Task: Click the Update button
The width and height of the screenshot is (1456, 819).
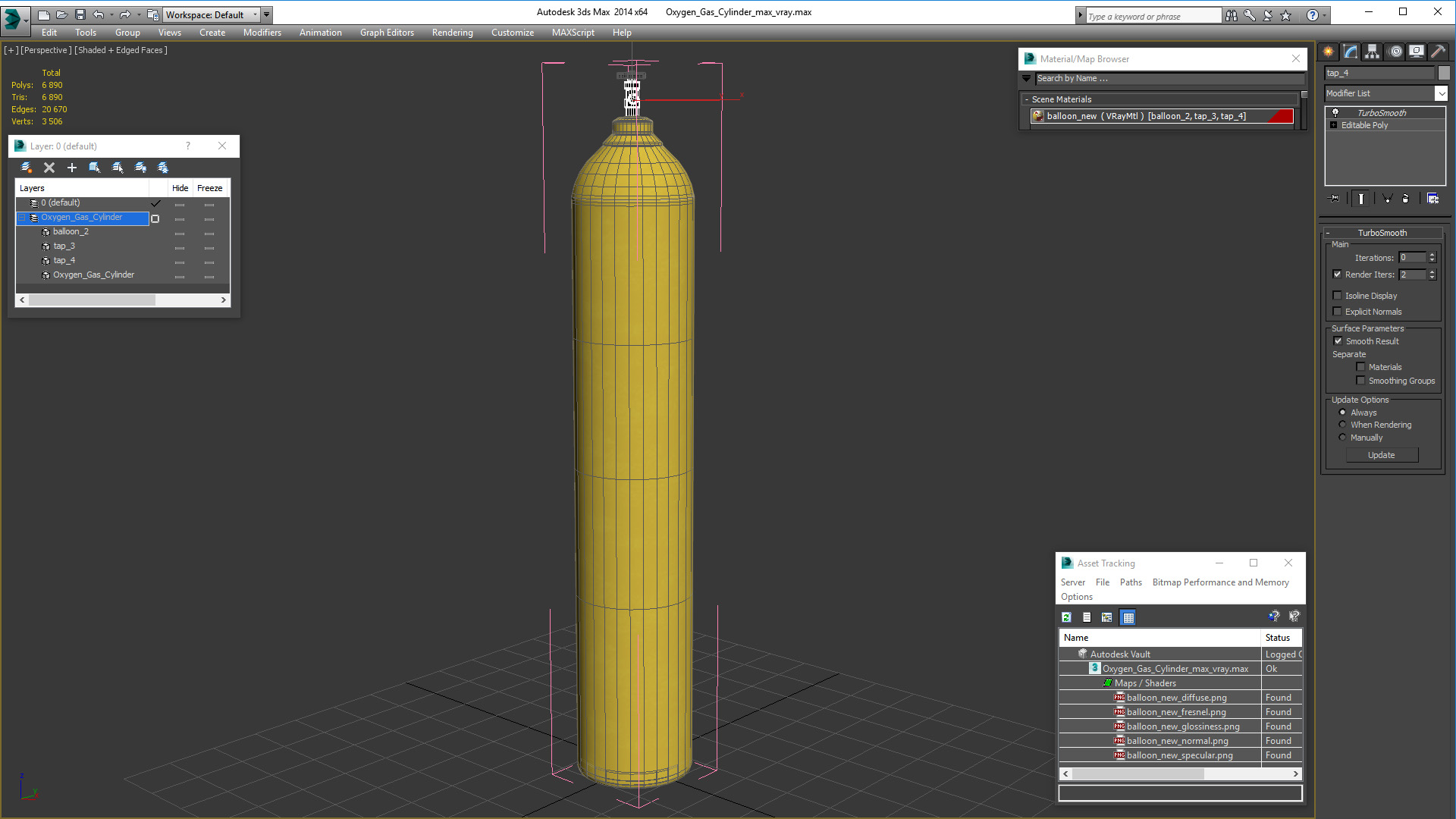Action: (1381, 455)
